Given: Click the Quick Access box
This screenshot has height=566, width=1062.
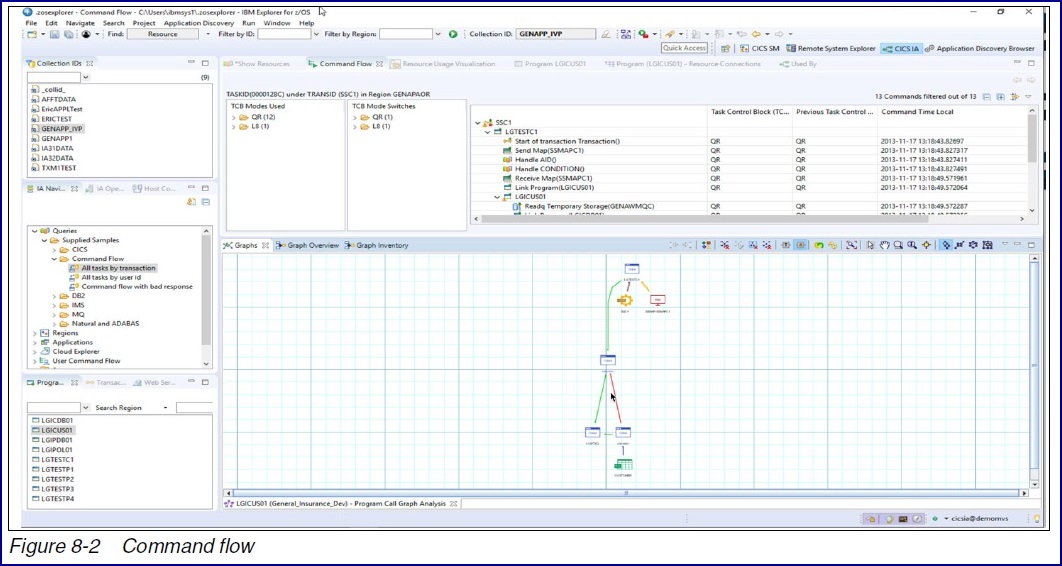Looking at the screenshot, I should pos(684,48).
